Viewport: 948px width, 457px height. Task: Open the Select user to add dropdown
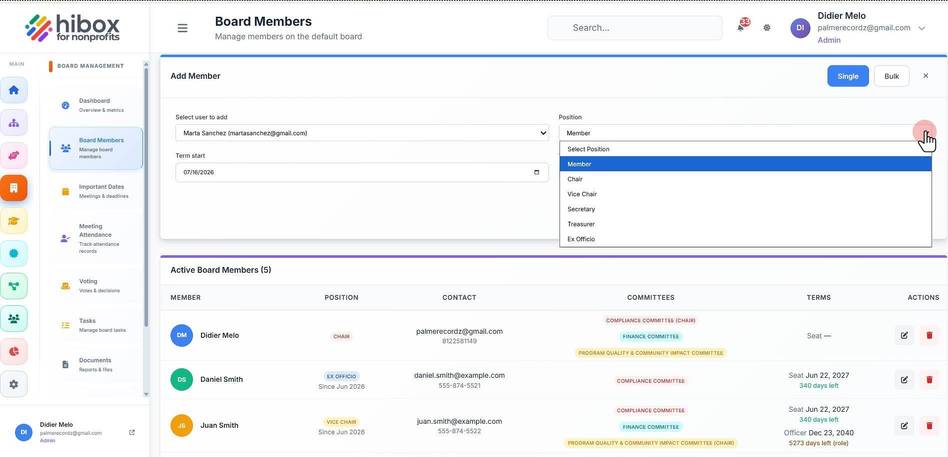[x=362, y=133]
